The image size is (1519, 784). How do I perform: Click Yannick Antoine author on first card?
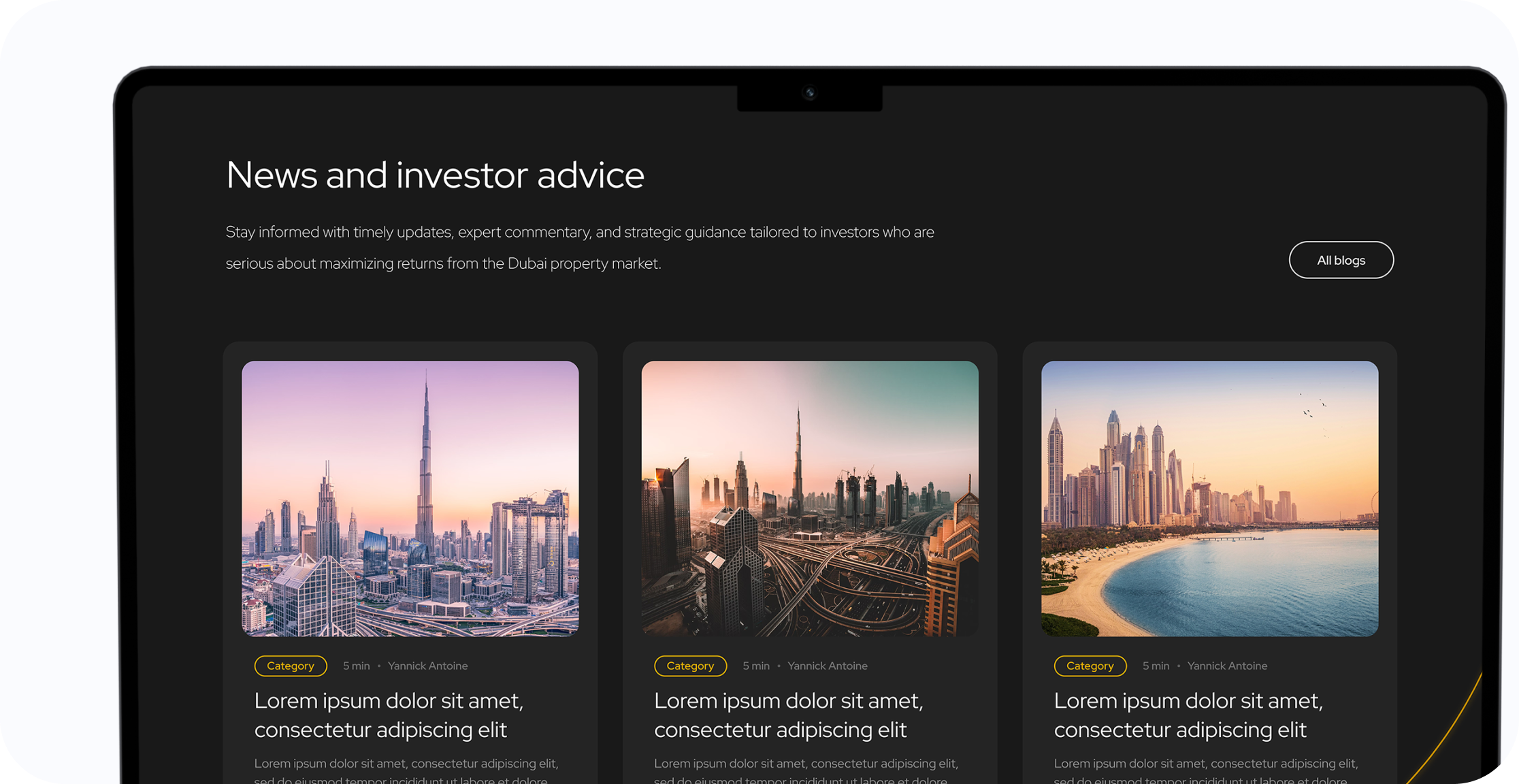pos(428,666)
